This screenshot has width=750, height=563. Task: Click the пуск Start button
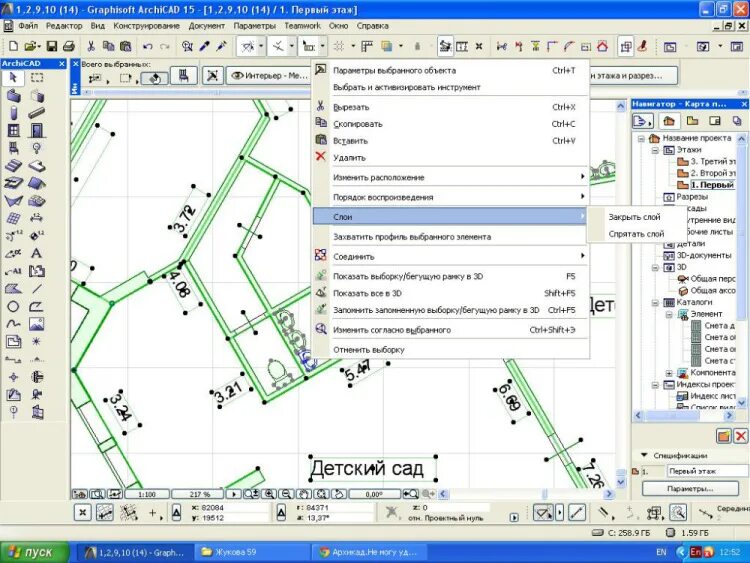(34, 552)
